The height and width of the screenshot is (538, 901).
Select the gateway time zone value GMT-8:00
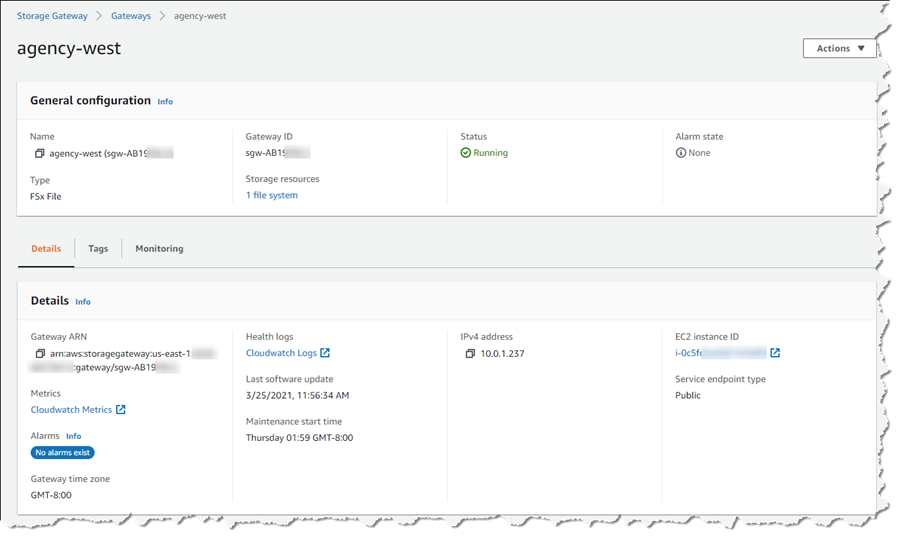pos(51,495)
